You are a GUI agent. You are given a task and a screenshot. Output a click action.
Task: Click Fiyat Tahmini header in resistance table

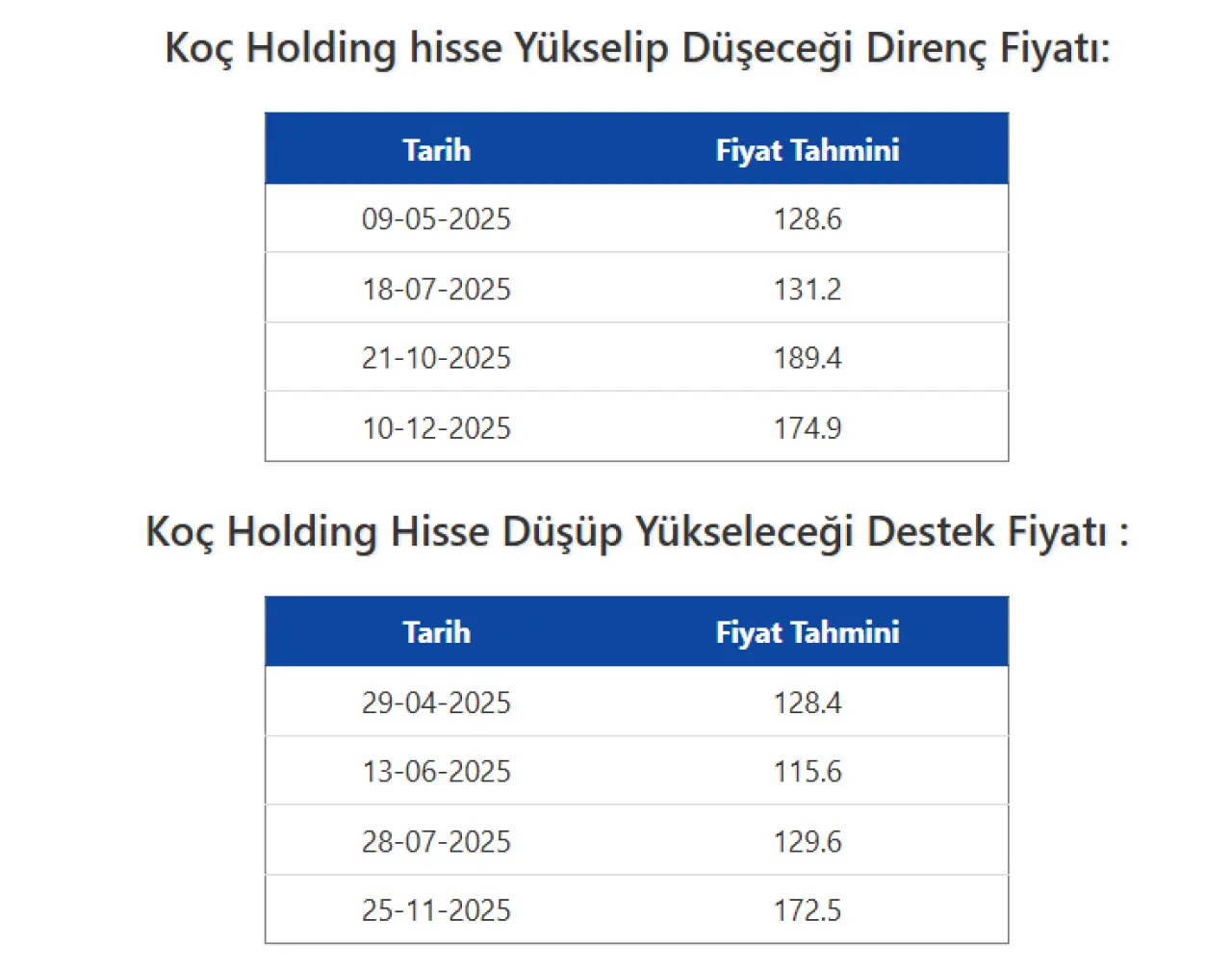tap(808, 150)
